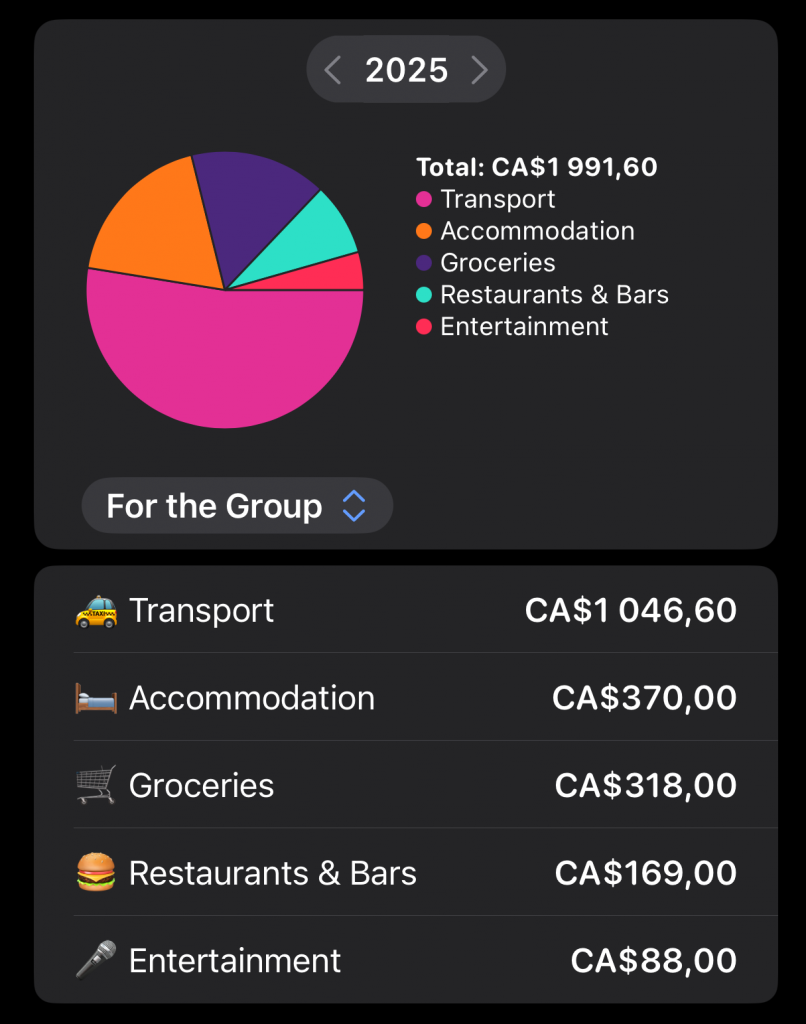Viewport: 806px width, 1024px height.
Task: Open the Accommodation CA$370,00 amount
Action: click(644, 698)
